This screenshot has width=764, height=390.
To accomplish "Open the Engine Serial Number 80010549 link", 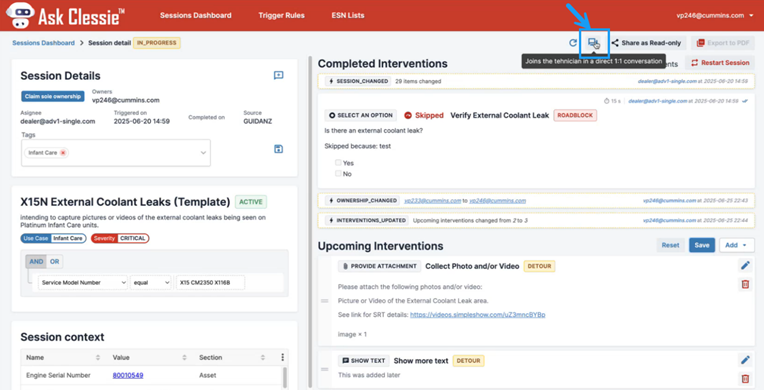I will click(x=128, y=375).
